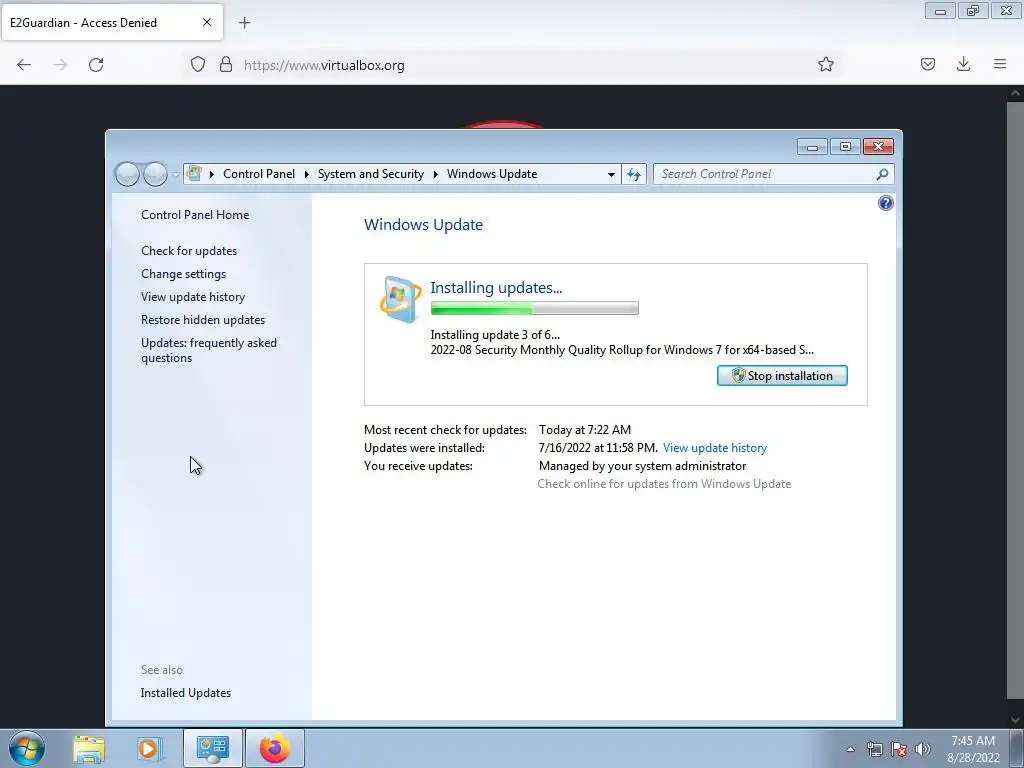Screen dimensions: 1024x768
Task: Launch Windows Media Player from taskbar
Action: pyautogui.click(x=149, y=749)
